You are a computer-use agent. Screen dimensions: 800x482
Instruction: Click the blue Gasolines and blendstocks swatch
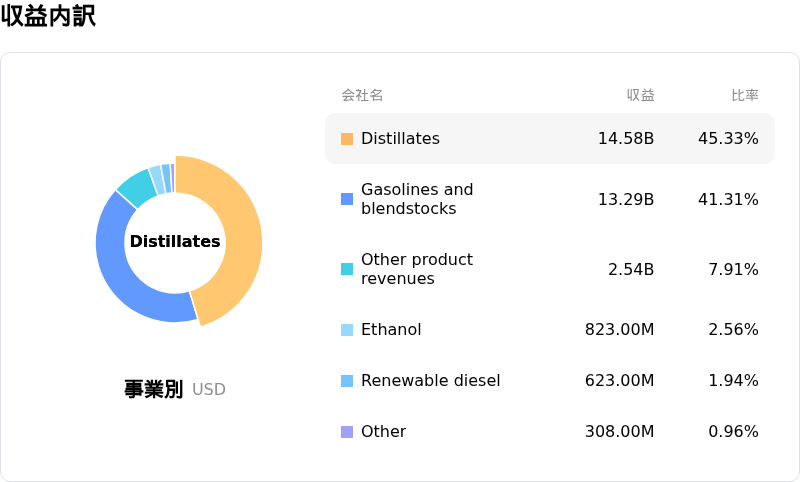pos(347,199)
